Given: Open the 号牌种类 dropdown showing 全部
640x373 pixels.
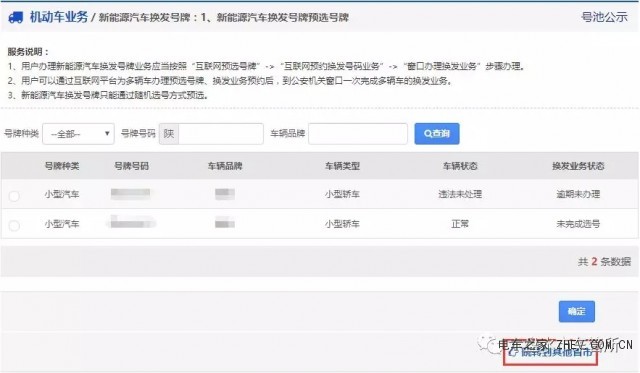Looking at the screenshot, I should click(x=78, y=133).
